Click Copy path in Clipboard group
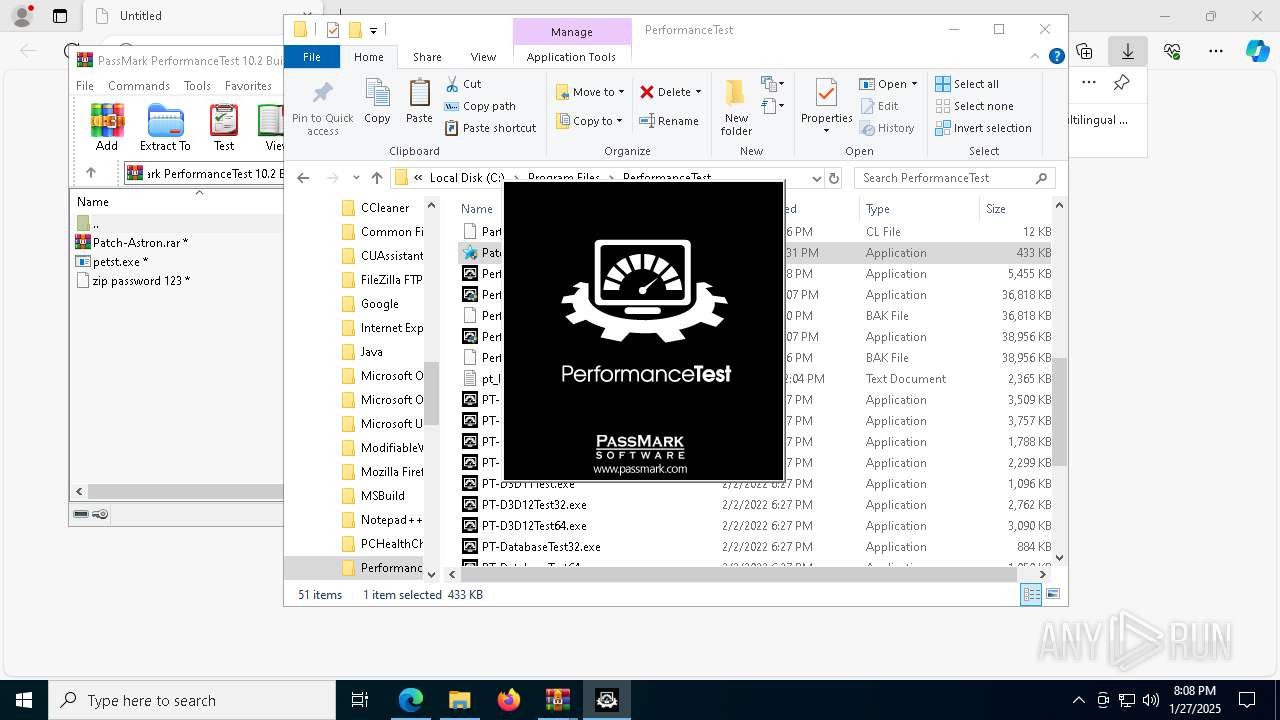1280x720 pixels. coord(480,106)
